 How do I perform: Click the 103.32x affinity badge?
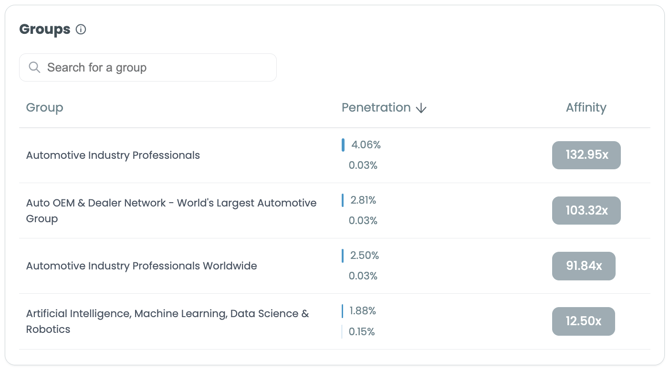[586, 210]
